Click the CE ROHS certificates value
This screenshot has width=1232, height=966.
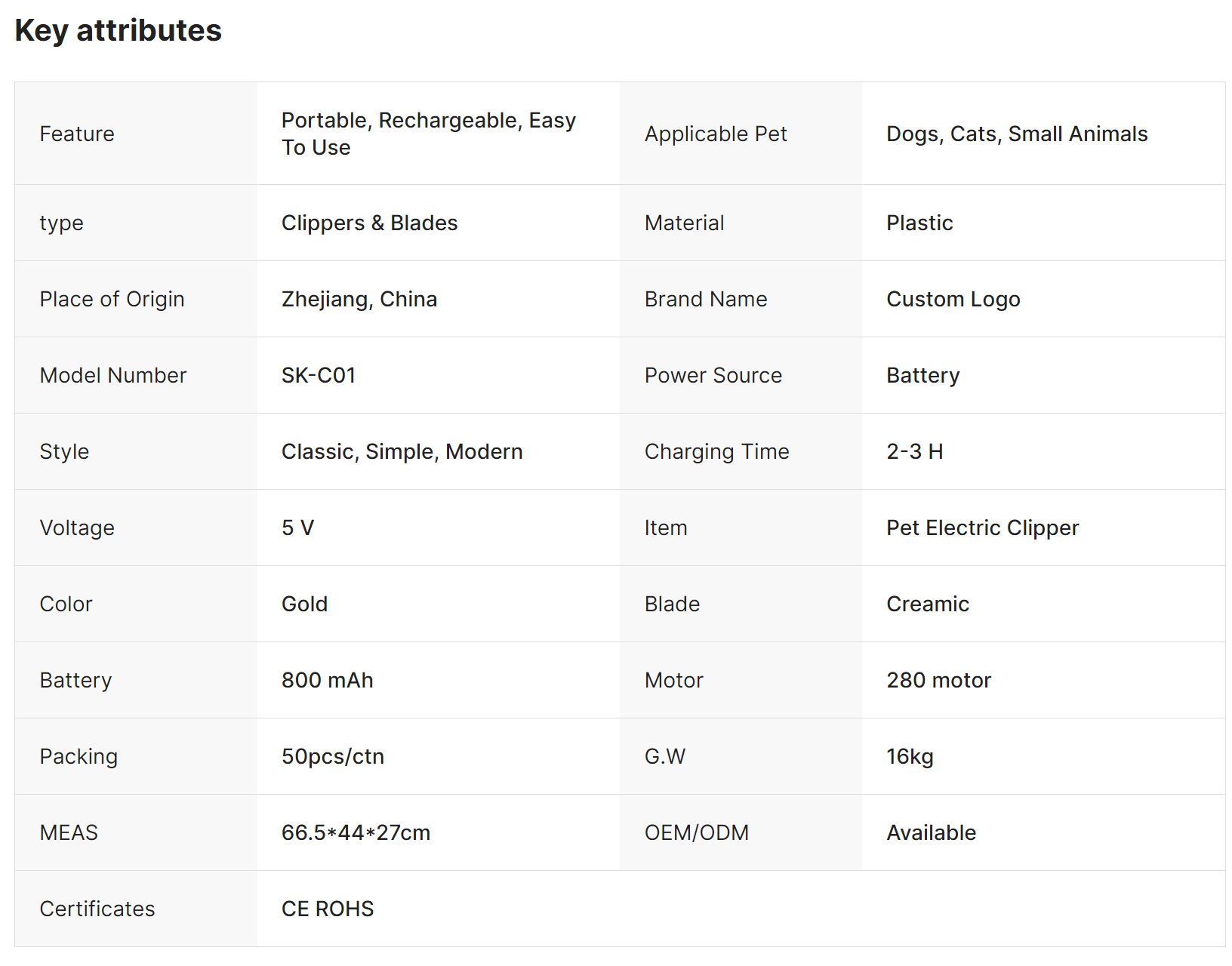[327, 909]
